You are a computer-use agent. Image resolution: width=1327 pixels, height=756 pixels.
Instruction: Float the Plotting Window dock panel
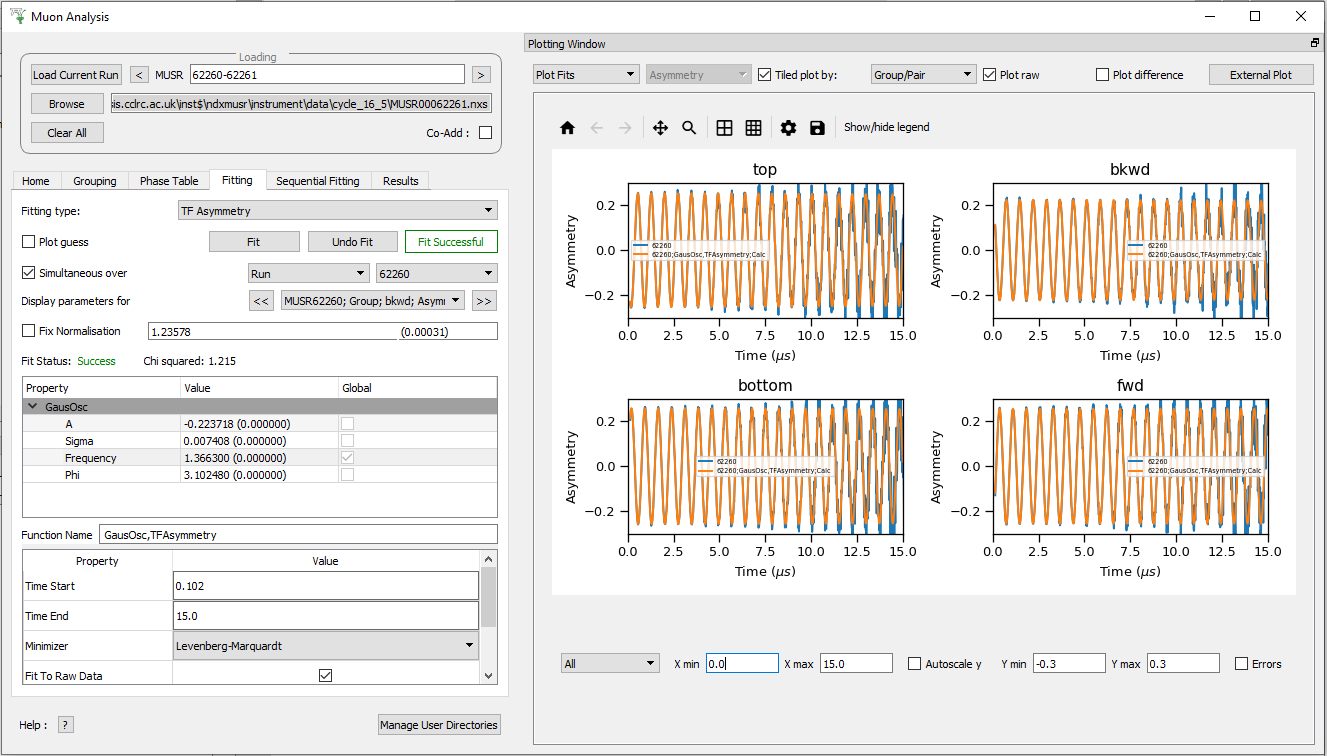[1314, 44]
